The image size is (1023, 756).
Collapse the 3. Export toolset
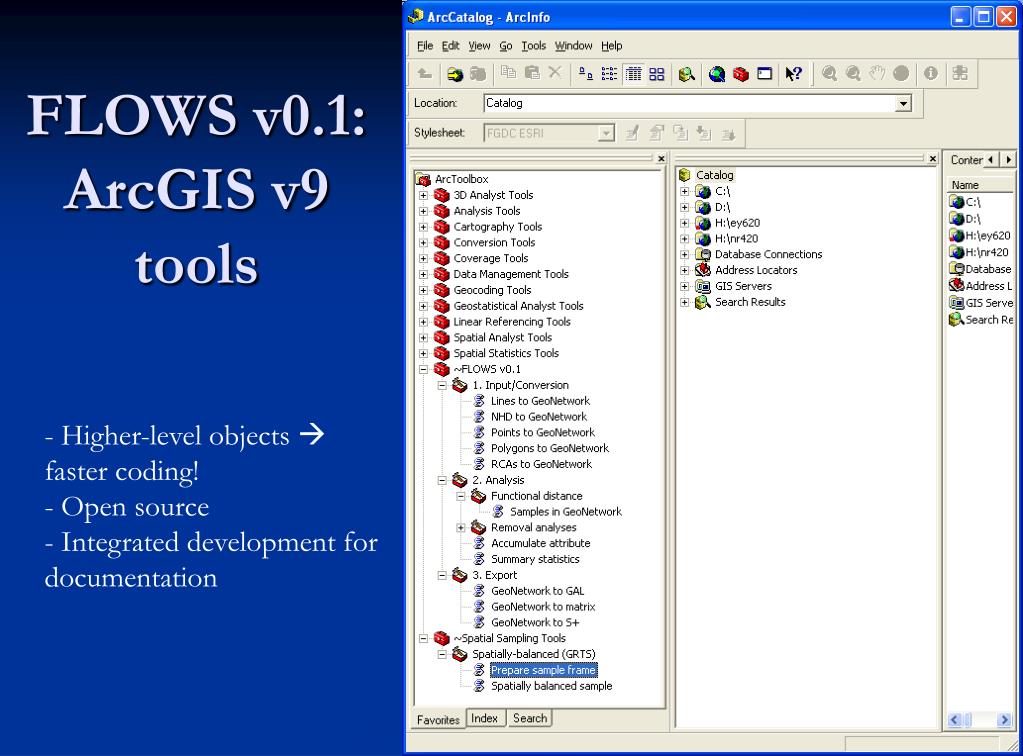(442, 575)
